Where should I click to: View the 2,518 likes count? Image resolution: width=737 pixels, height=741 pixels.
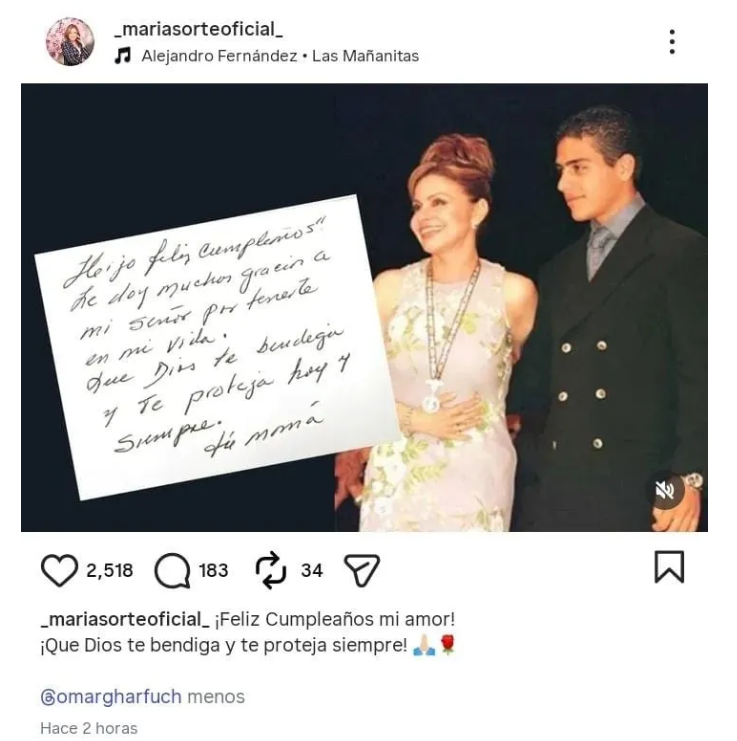click(110, 570)
